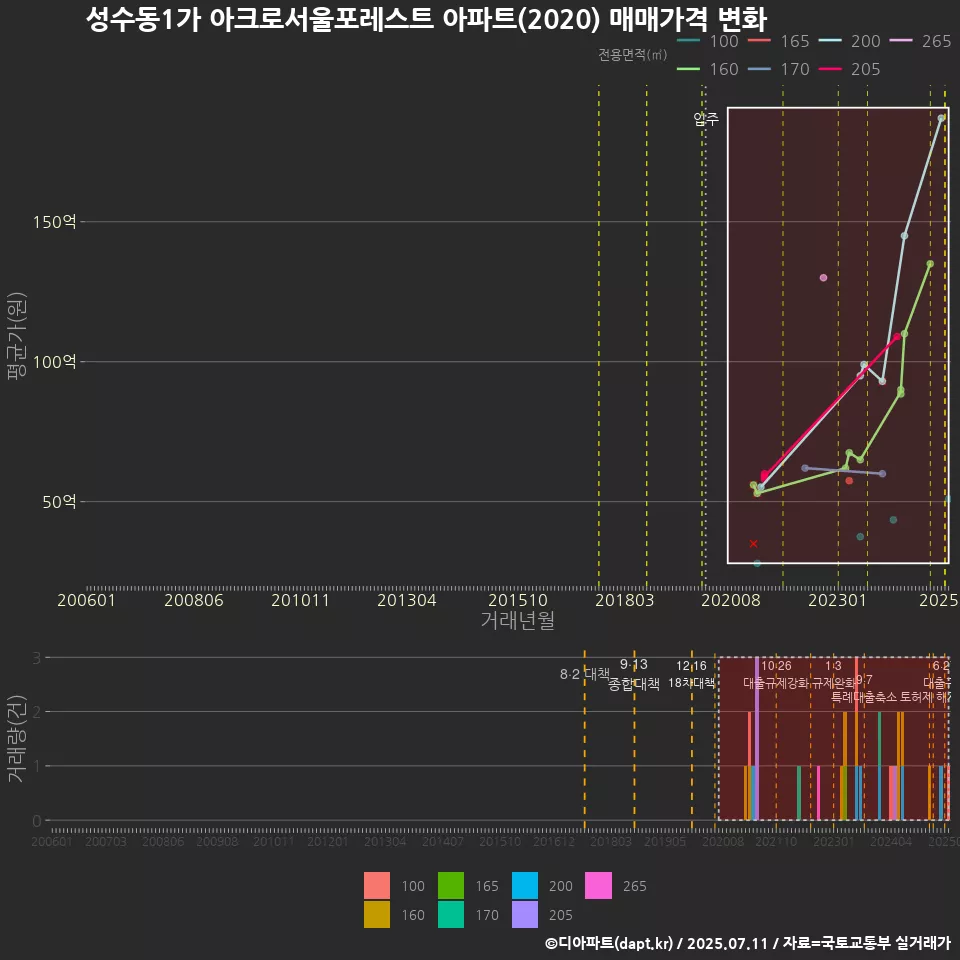Image resolution: width=960 pixels, height=960 pixels.
Task: Click the 150억 y-axis label
Action: coord(54,222)
